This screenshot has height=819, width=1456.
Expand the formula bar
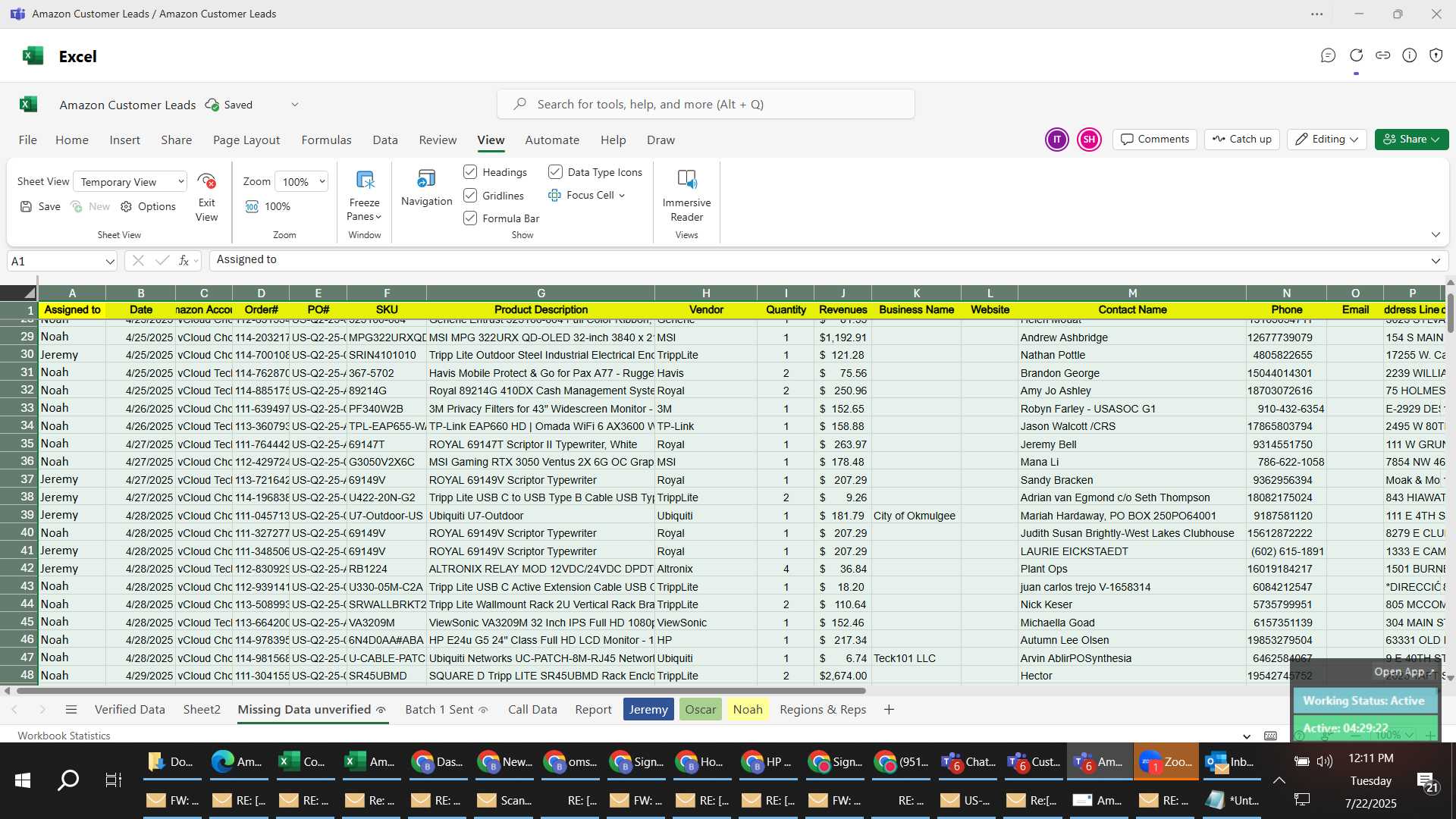coord(1436,261)
